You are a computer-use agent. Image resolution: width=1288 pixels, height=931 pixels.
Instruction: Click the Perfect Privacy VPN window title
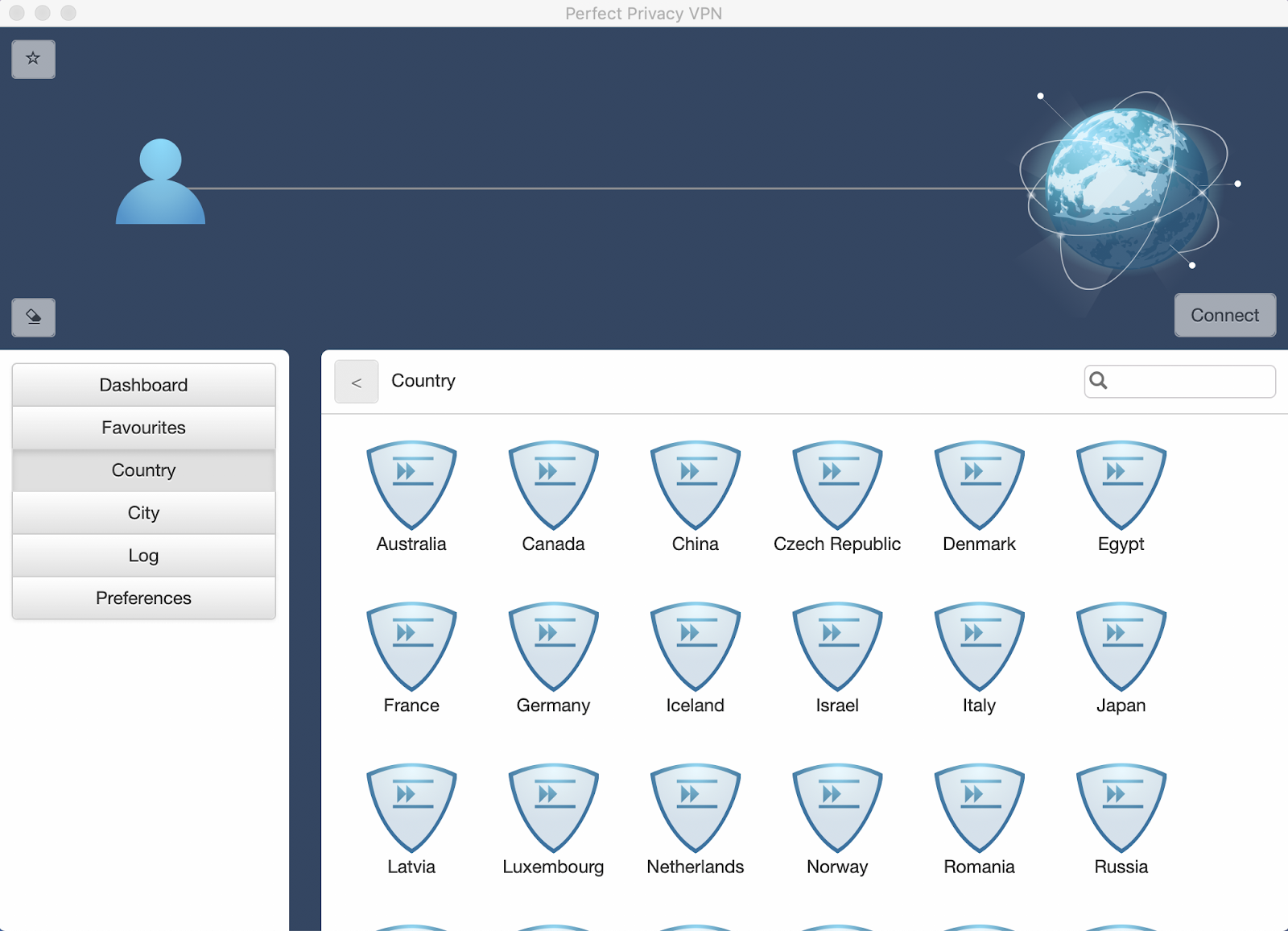tap(644, 14)
